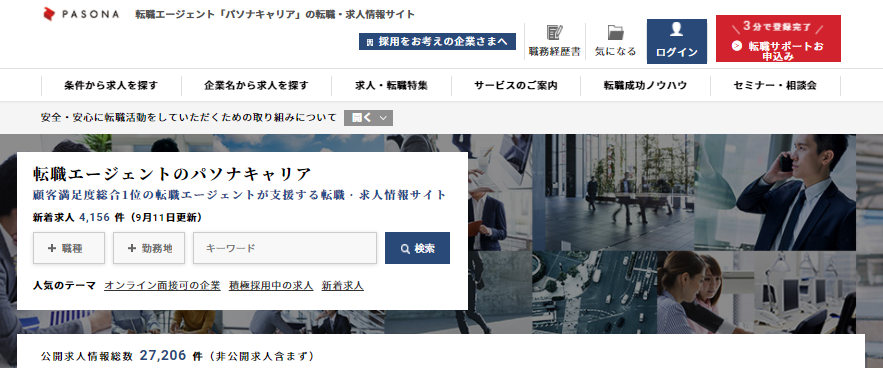
Task: Follow 新着求人 theme link
Action: click(x=342, y=286)
